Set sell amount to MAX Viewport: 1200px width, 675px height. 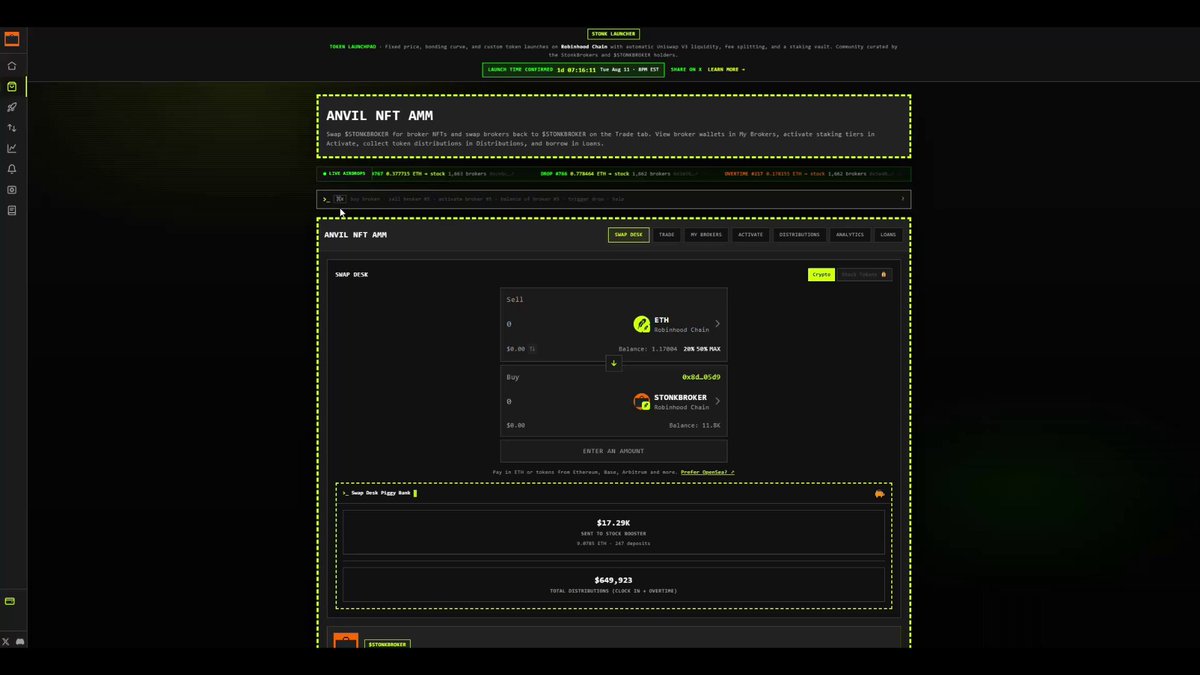pos(715,349)
